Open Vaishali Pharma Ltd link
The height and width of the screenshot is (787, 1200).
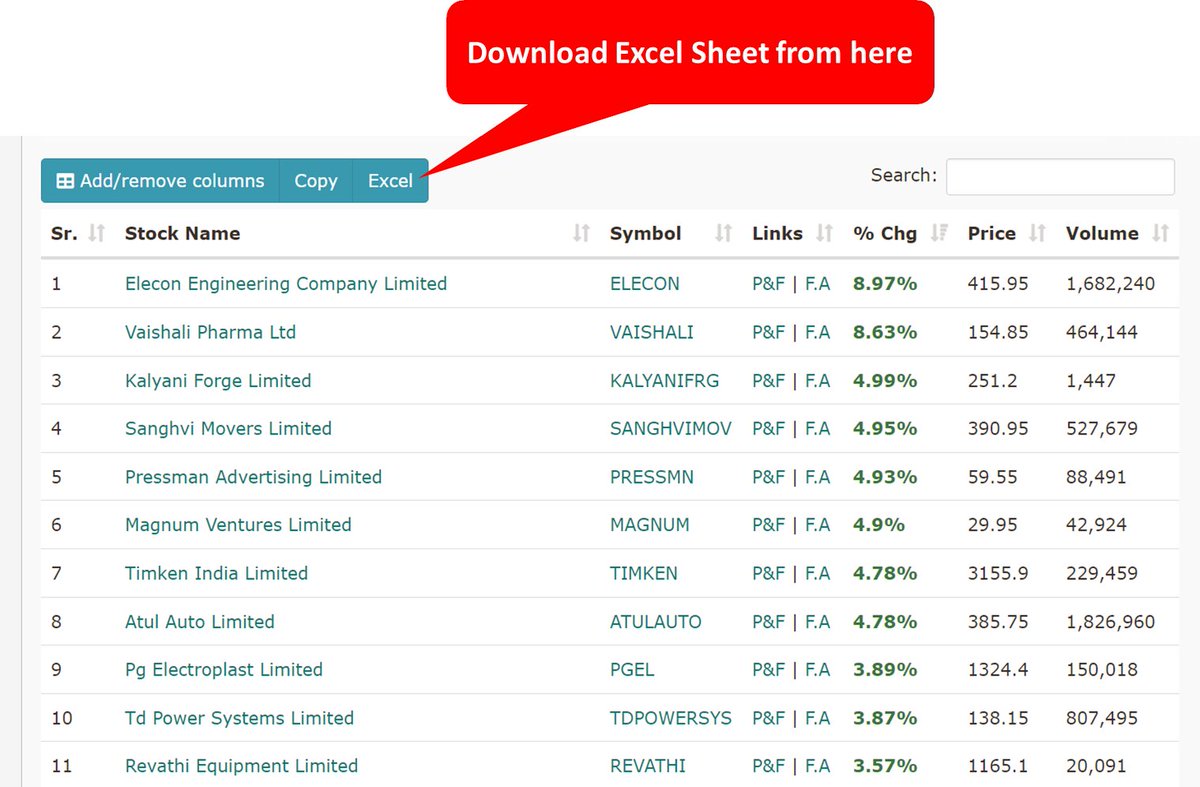click(x=210, y=332)
